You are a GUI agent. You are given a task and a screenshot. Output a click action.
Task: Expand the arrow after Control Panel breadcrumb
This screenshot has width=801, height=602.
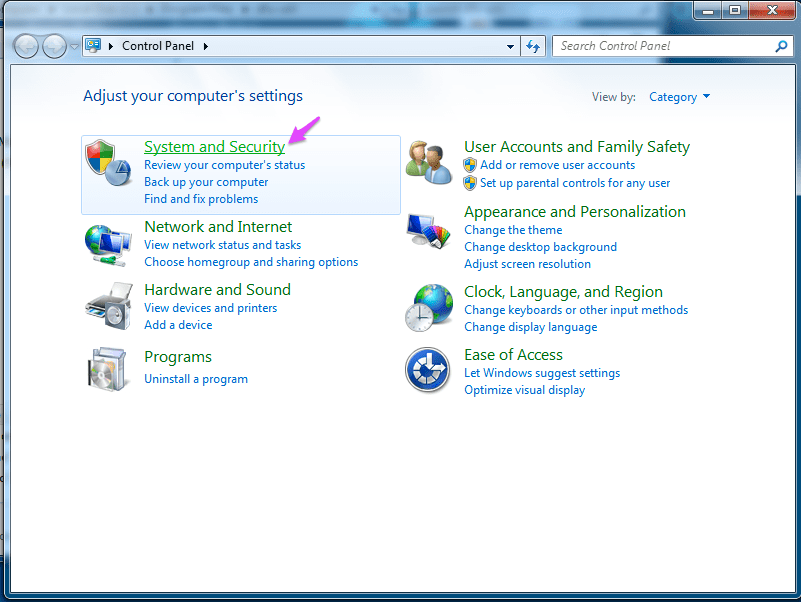tap(206, 47)
